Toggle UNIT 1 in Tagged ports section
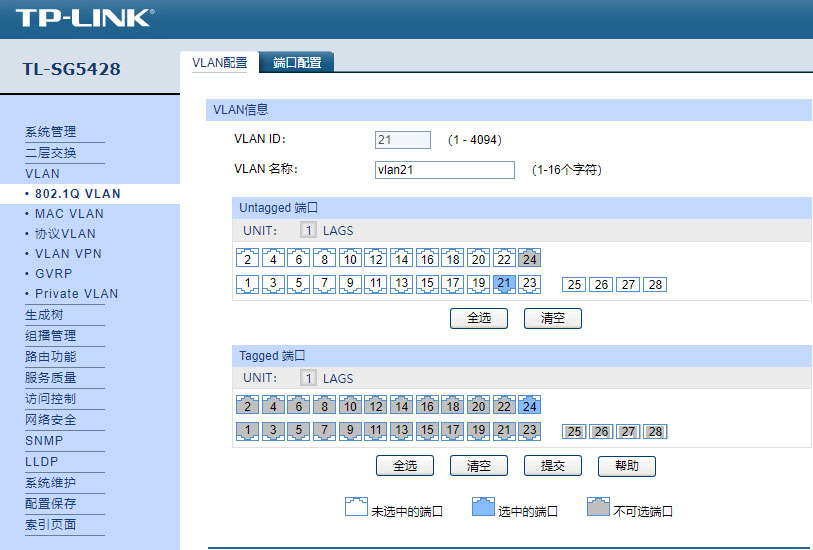 pos(309,379)
